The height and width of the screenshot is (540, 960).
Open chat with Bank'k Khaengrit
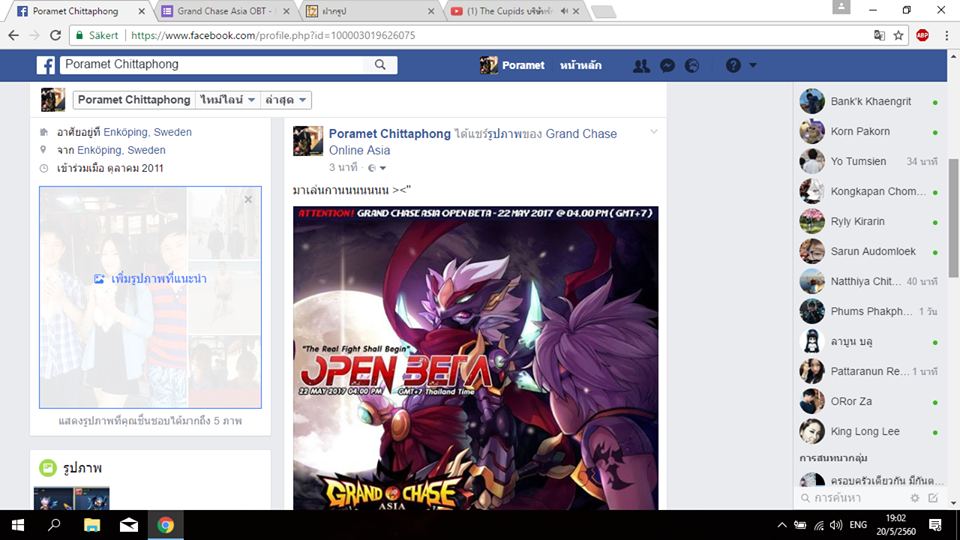point(869,102)
